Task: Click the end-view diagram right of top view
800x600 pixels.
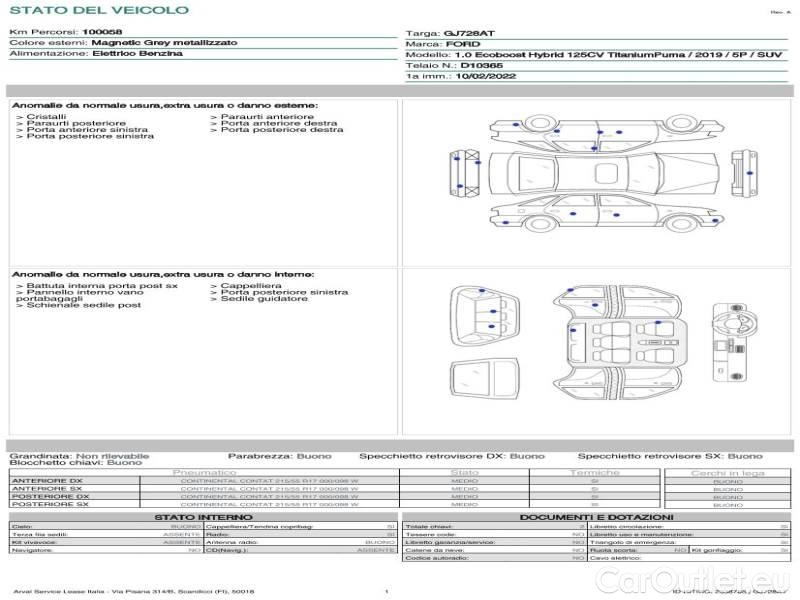Action: pos(744,173)
